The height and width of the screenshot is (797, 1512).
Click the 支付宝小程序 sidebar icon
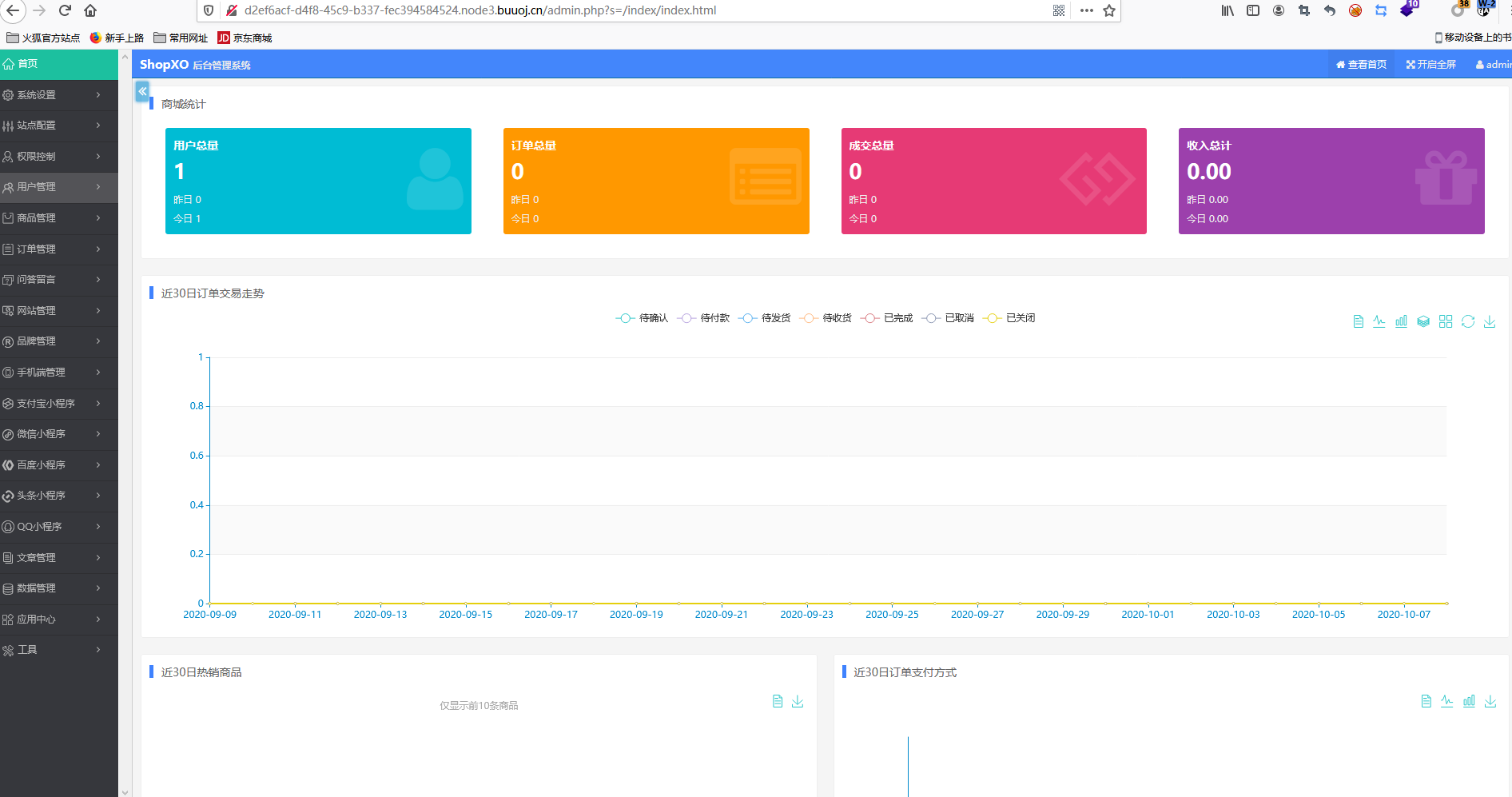click(x=8, y=404)
